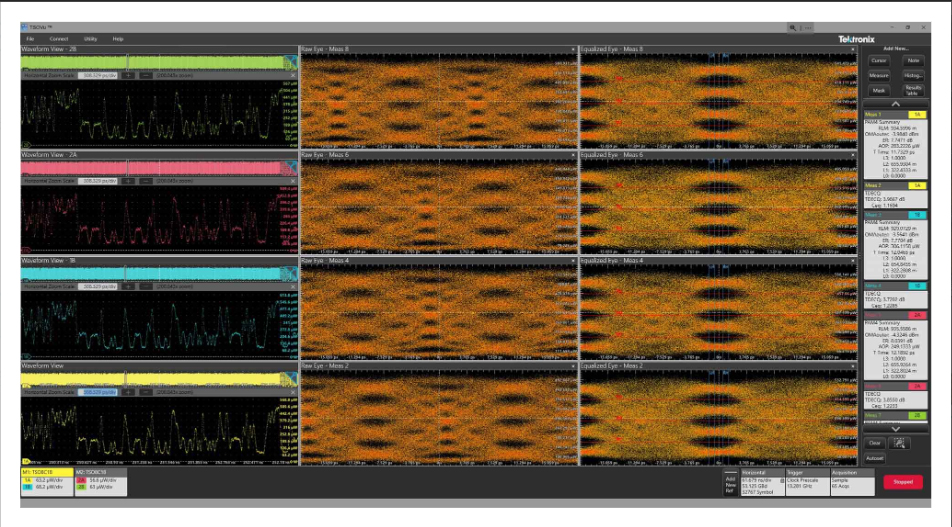Click the zoom-in plus in Waveform View 1B
The image size is (952, 527).
tap(128, 287)
